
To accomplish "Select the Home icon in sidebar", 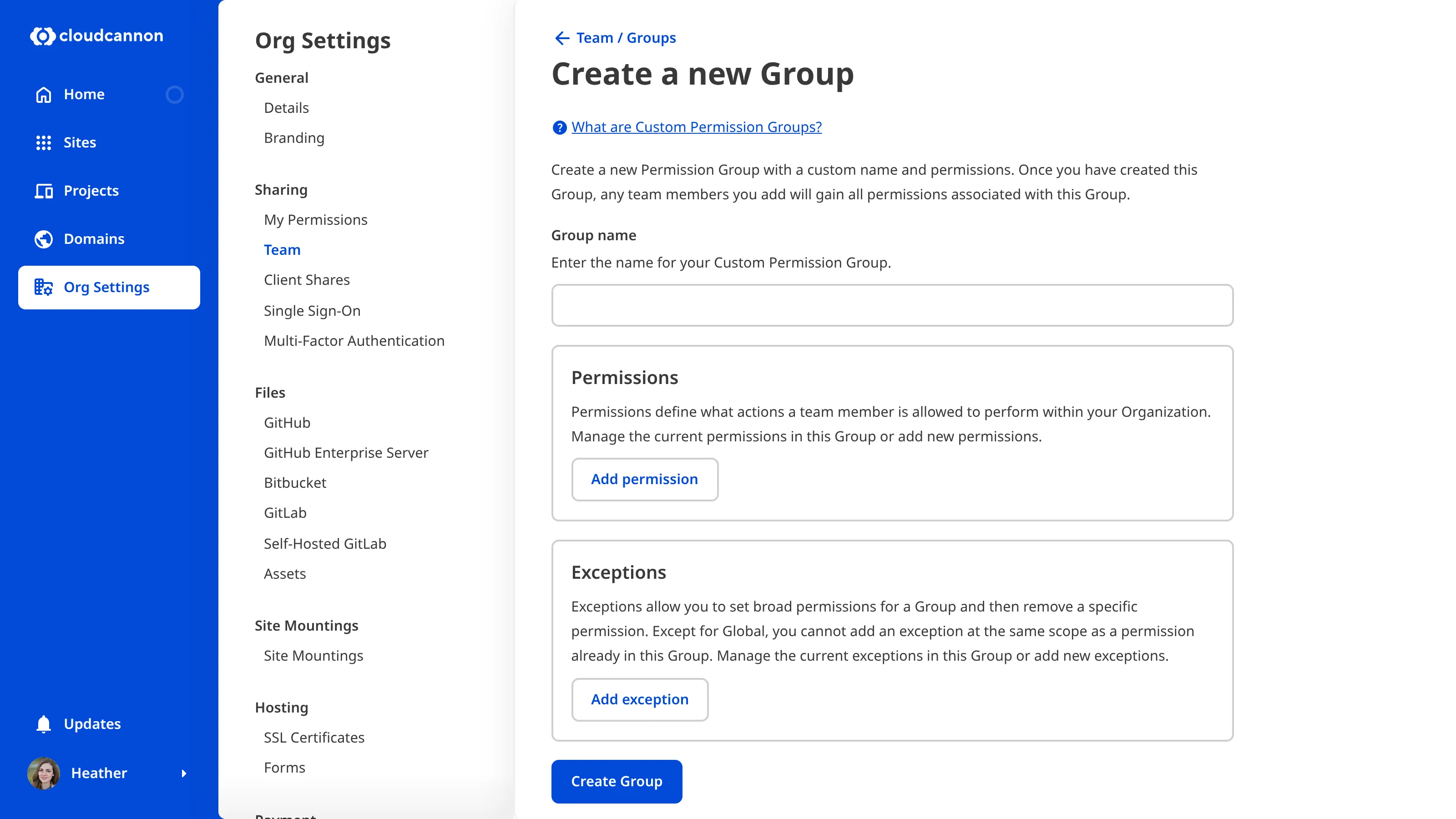I will click(44, 94).
